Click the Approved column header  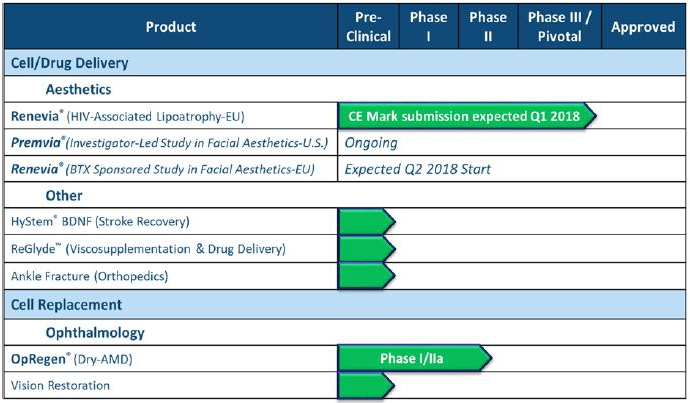click(x=643, y=27)
